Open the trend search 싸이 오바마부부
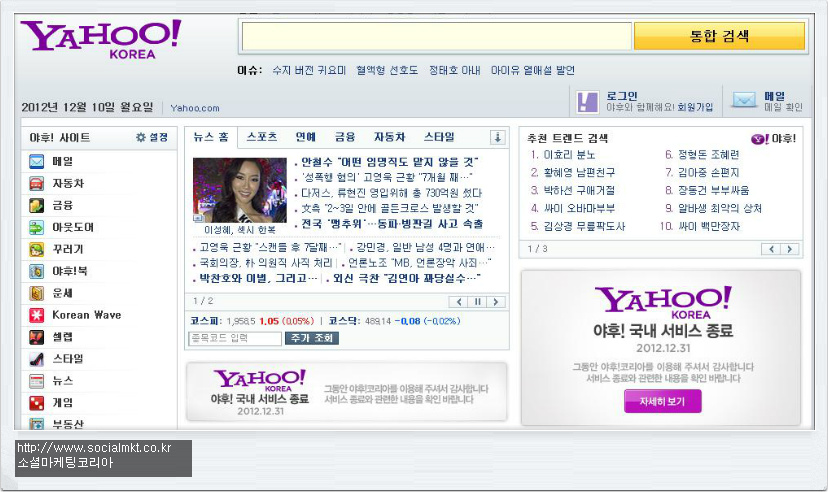This screenshot has width=828, height=492. pos(579,209)
